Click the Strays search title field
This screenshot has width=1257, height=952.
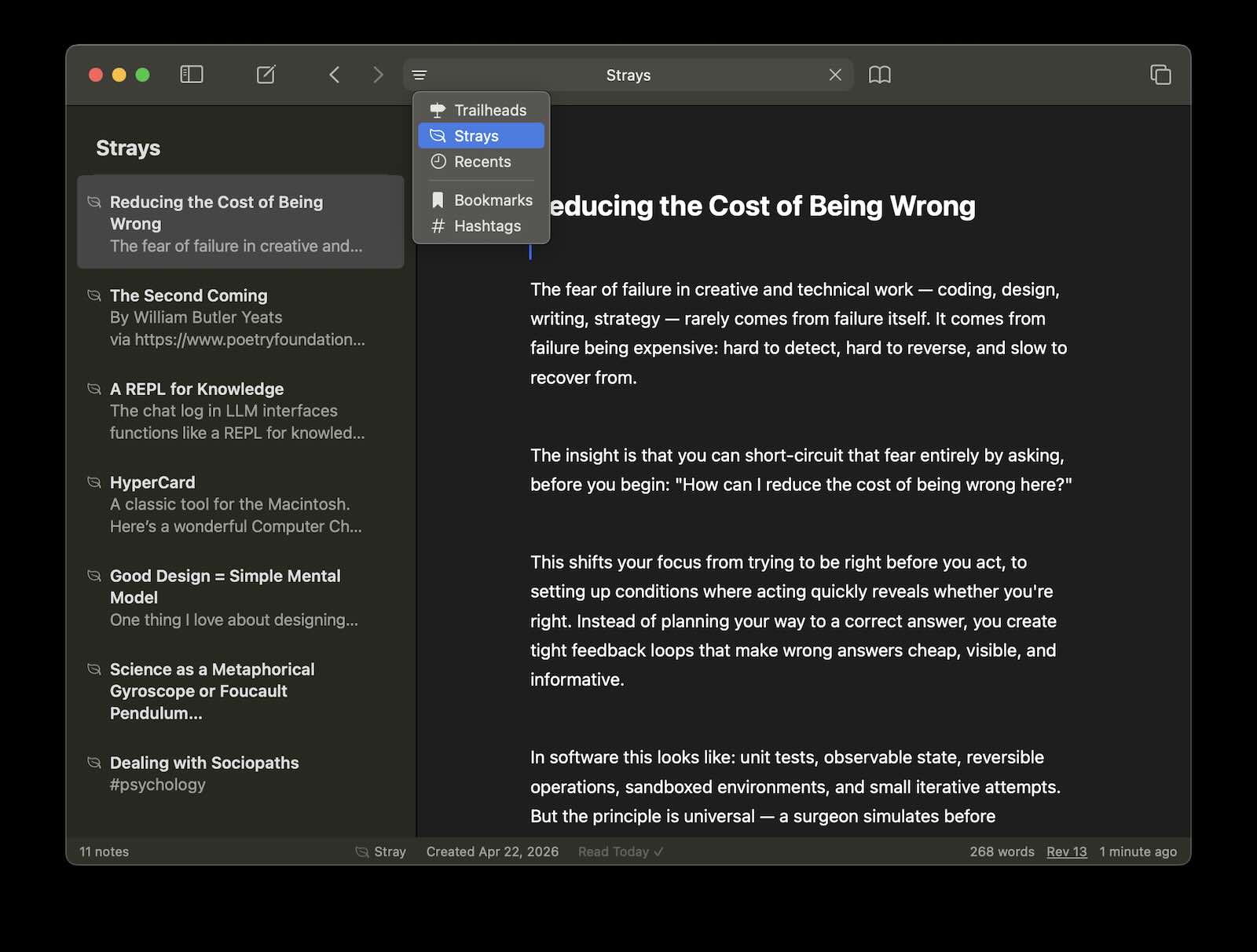coord(628,75)
